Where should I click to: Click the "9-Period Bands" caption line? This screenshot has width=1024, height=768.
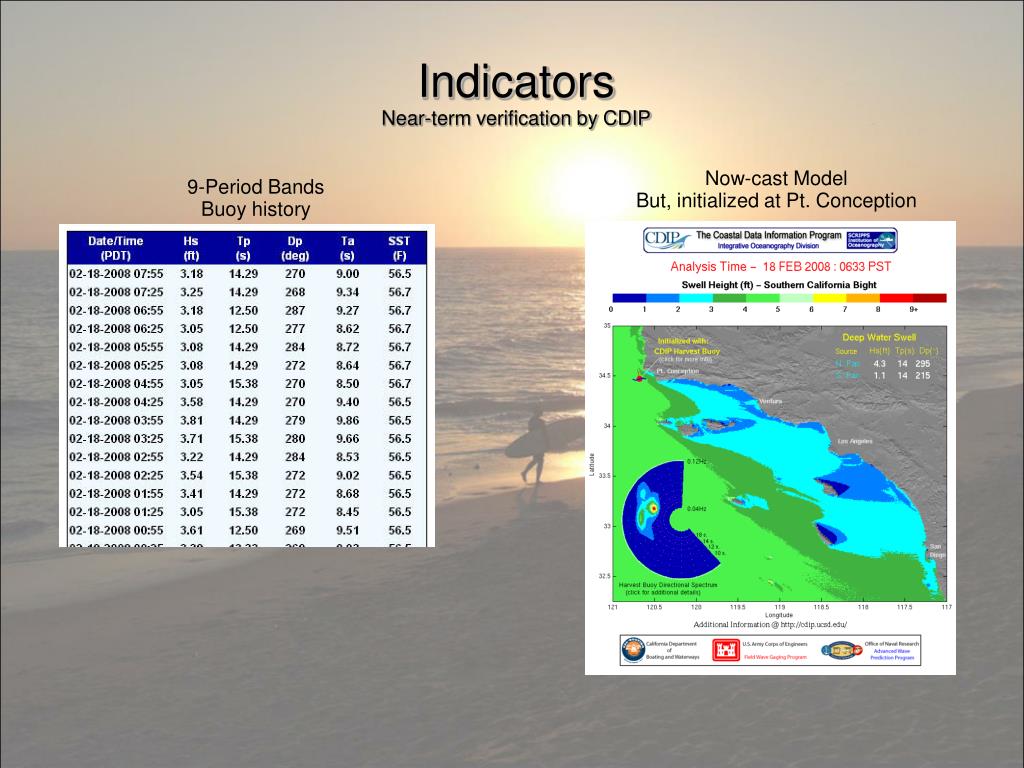255,187
